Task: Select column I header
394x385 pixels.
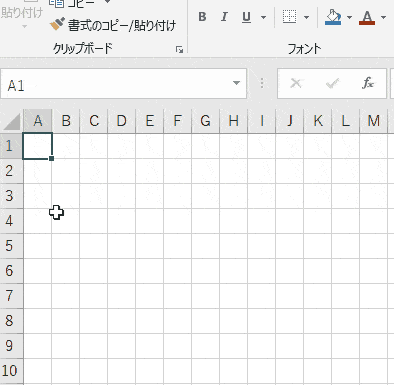Action: coord(262,121)
